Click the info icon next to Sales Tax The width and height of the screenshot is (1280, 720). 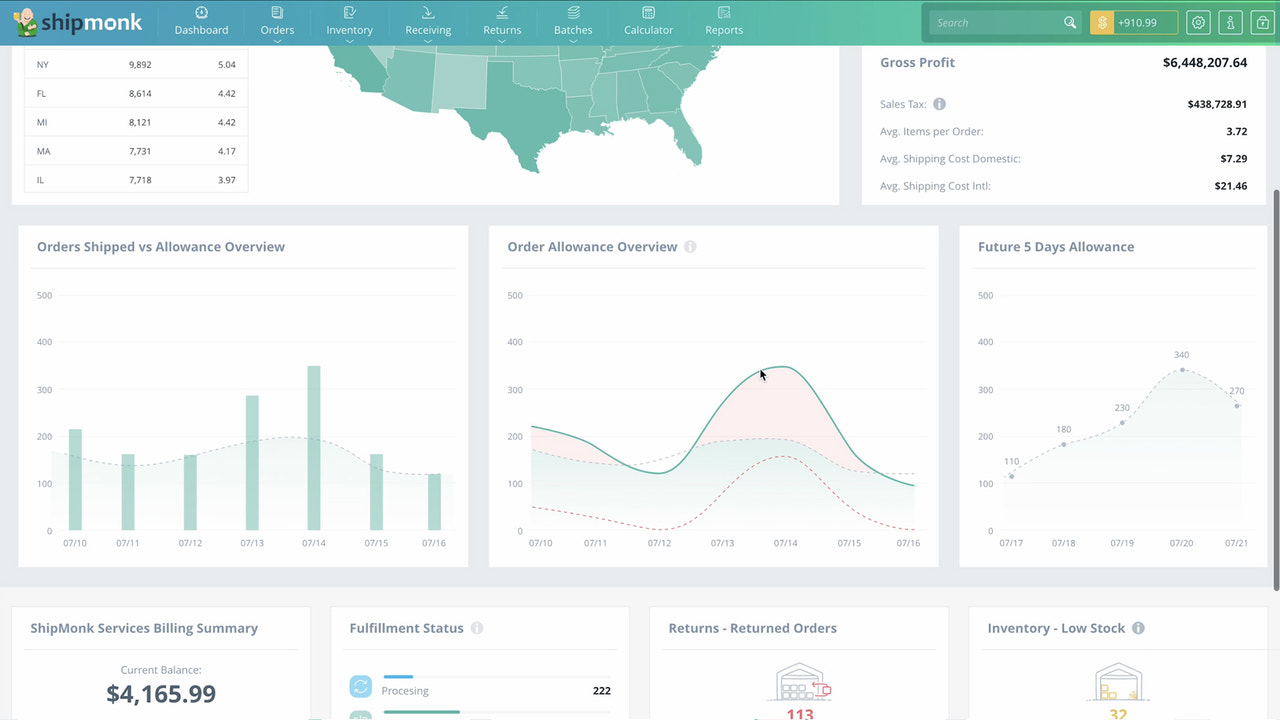pyautogui.click(x=938, y=103)
